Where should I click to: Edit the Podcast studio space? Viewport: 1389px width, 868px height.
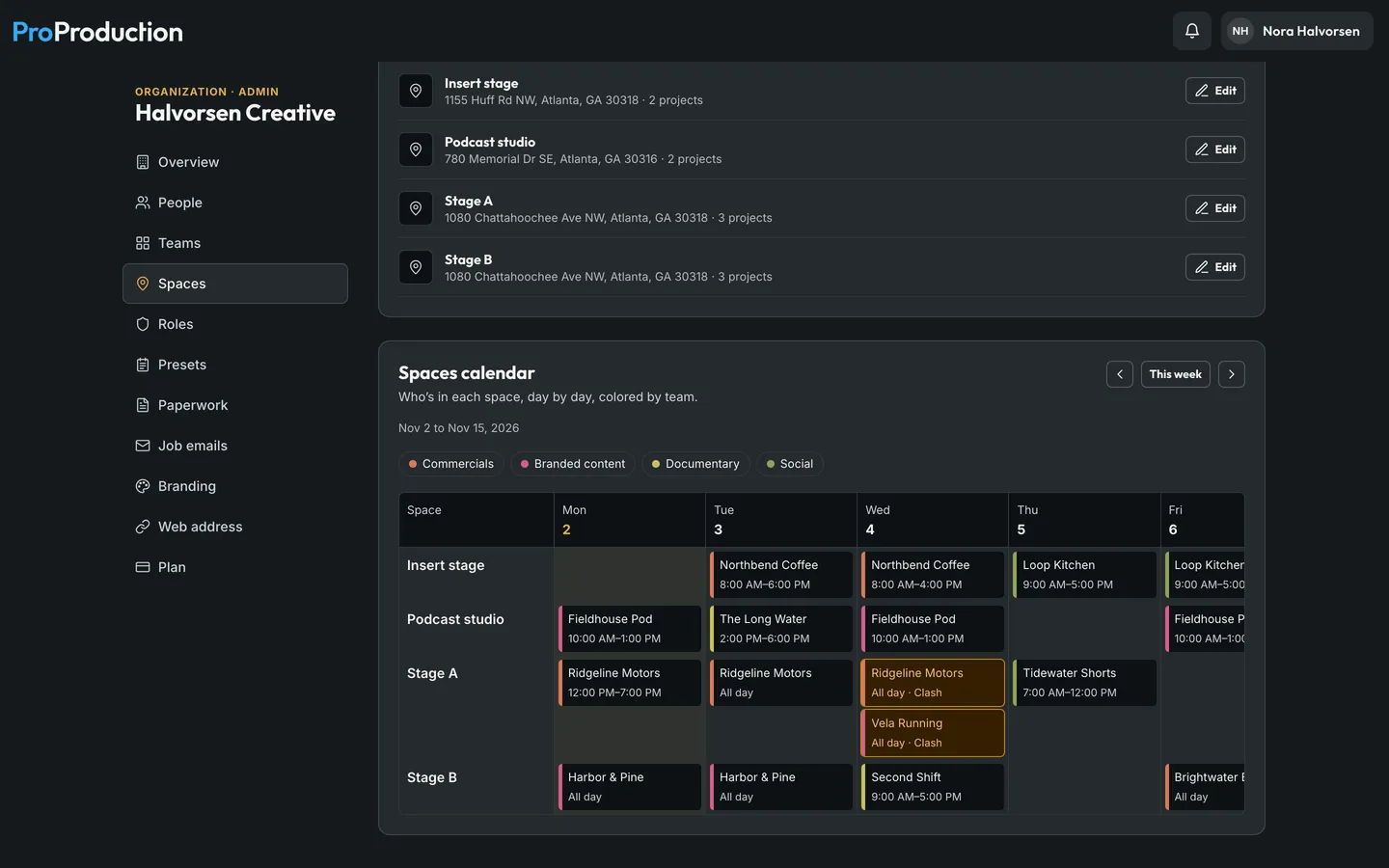(1215, 149)
